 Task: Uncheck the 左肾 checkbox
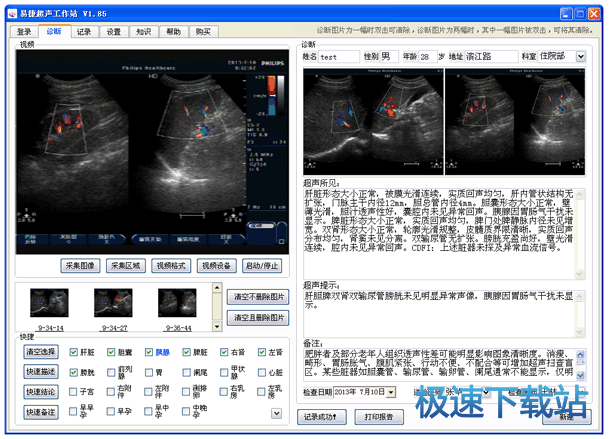click(262, 352)
